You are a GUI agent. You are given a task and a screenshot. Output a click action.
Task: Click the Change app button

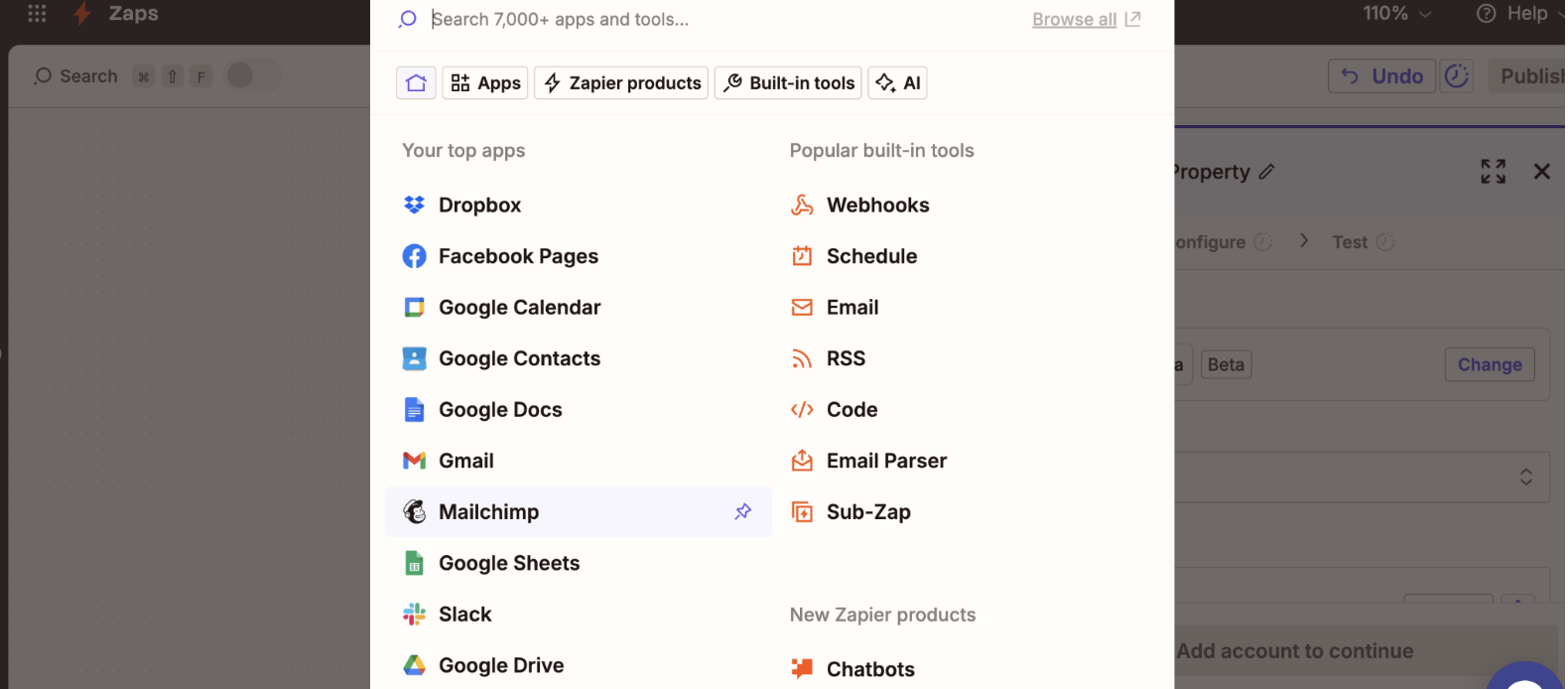(1490, 364)
